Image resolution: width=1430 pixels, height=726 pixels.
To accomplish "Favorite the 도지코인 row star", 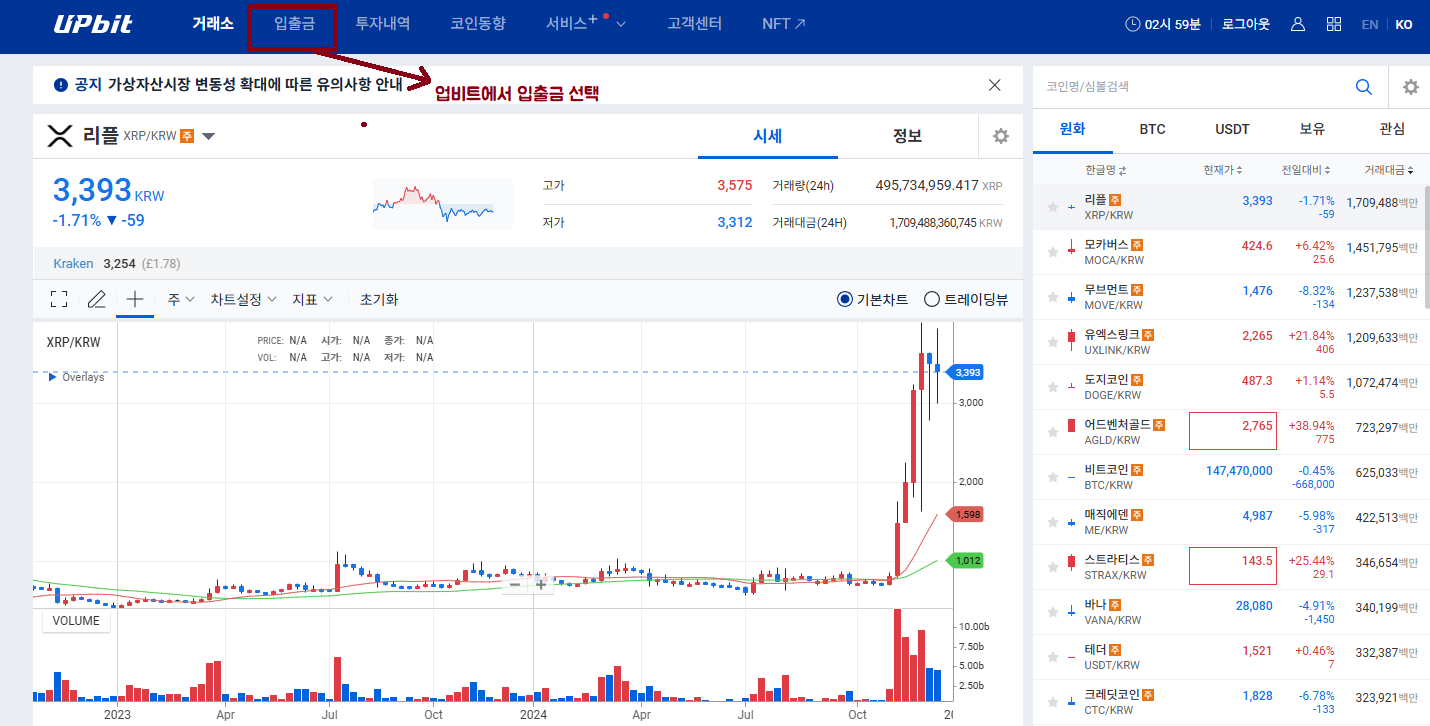I will pos(1052,387).
